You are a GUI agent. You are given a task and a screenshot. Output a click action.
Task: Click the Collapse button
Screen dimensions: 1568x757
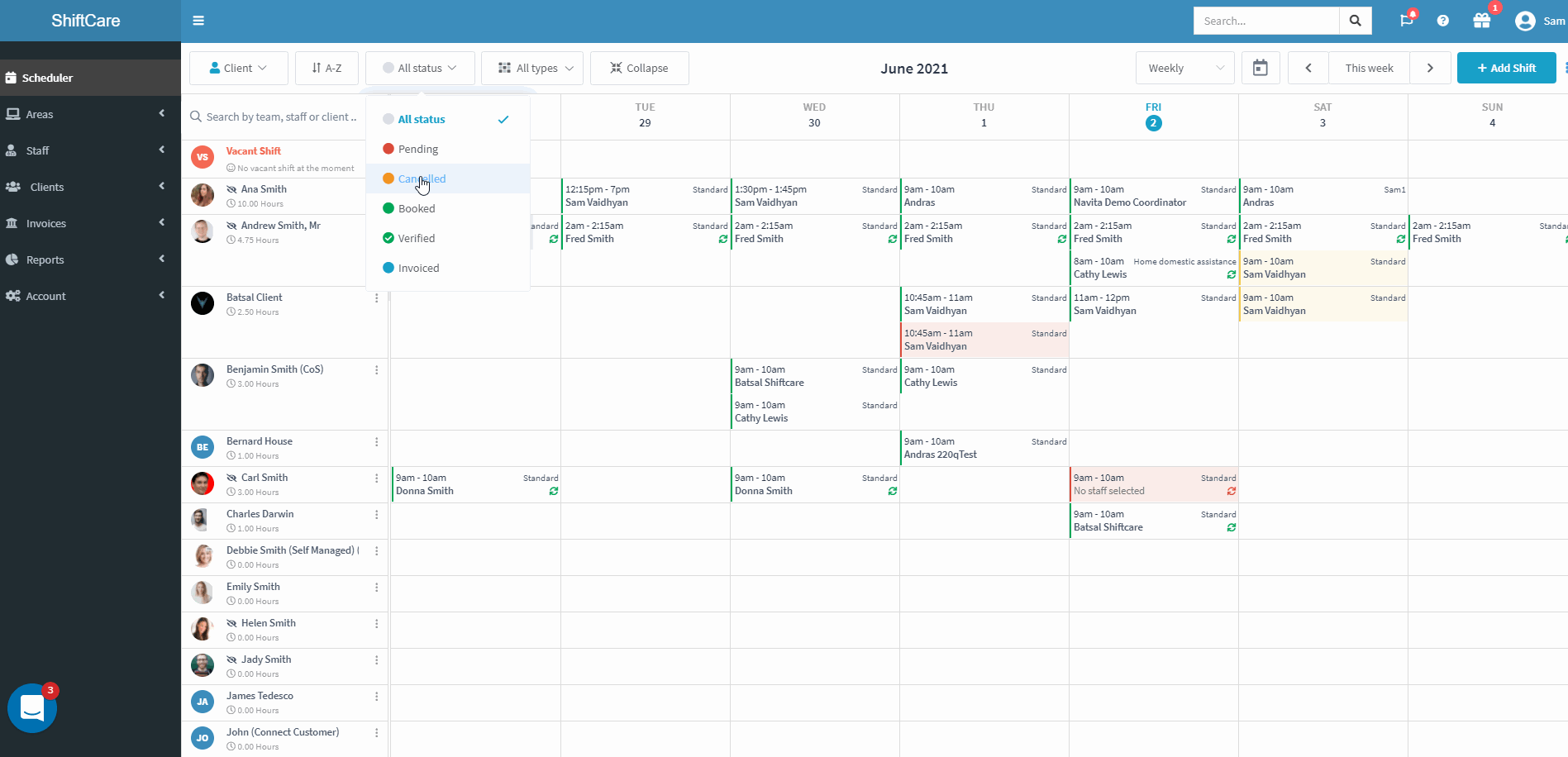(x=639, y=68)
